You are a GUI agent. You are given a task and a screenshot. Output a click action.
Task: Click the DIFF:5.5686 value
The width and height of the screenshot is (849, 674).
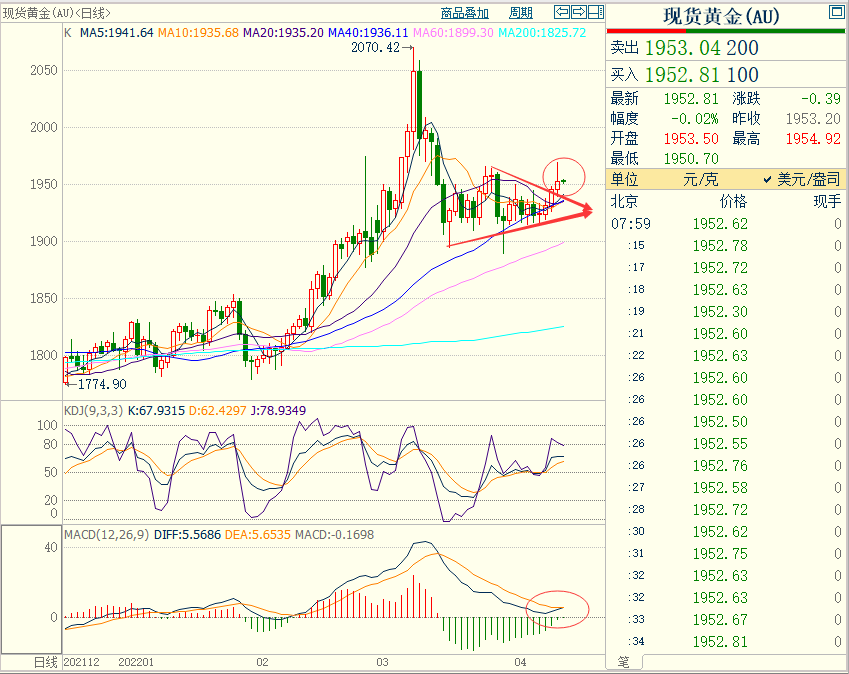tap(187, 535)
